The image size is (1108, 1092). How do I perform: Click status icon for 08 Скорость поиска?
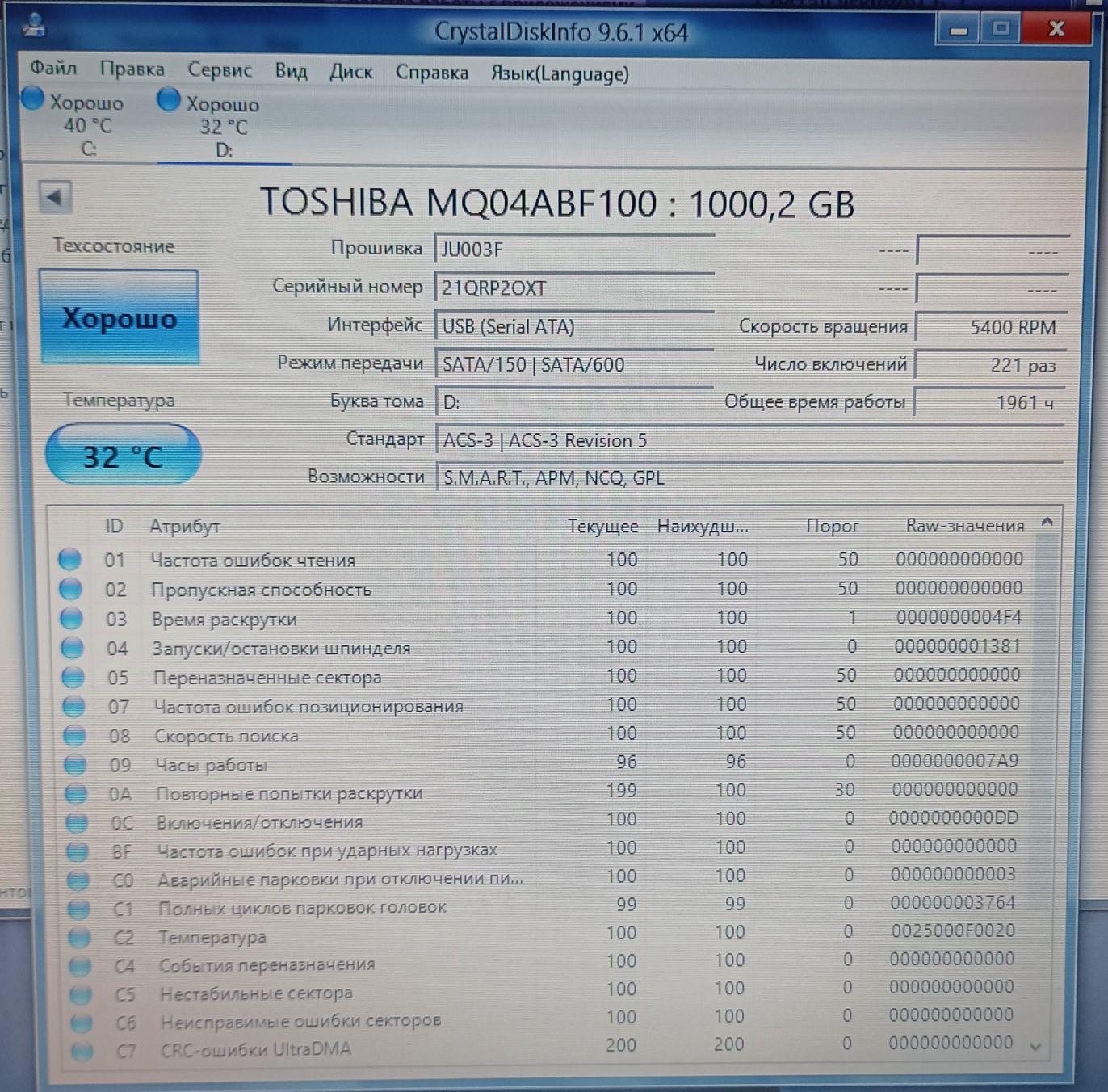[x=75, y=736]
